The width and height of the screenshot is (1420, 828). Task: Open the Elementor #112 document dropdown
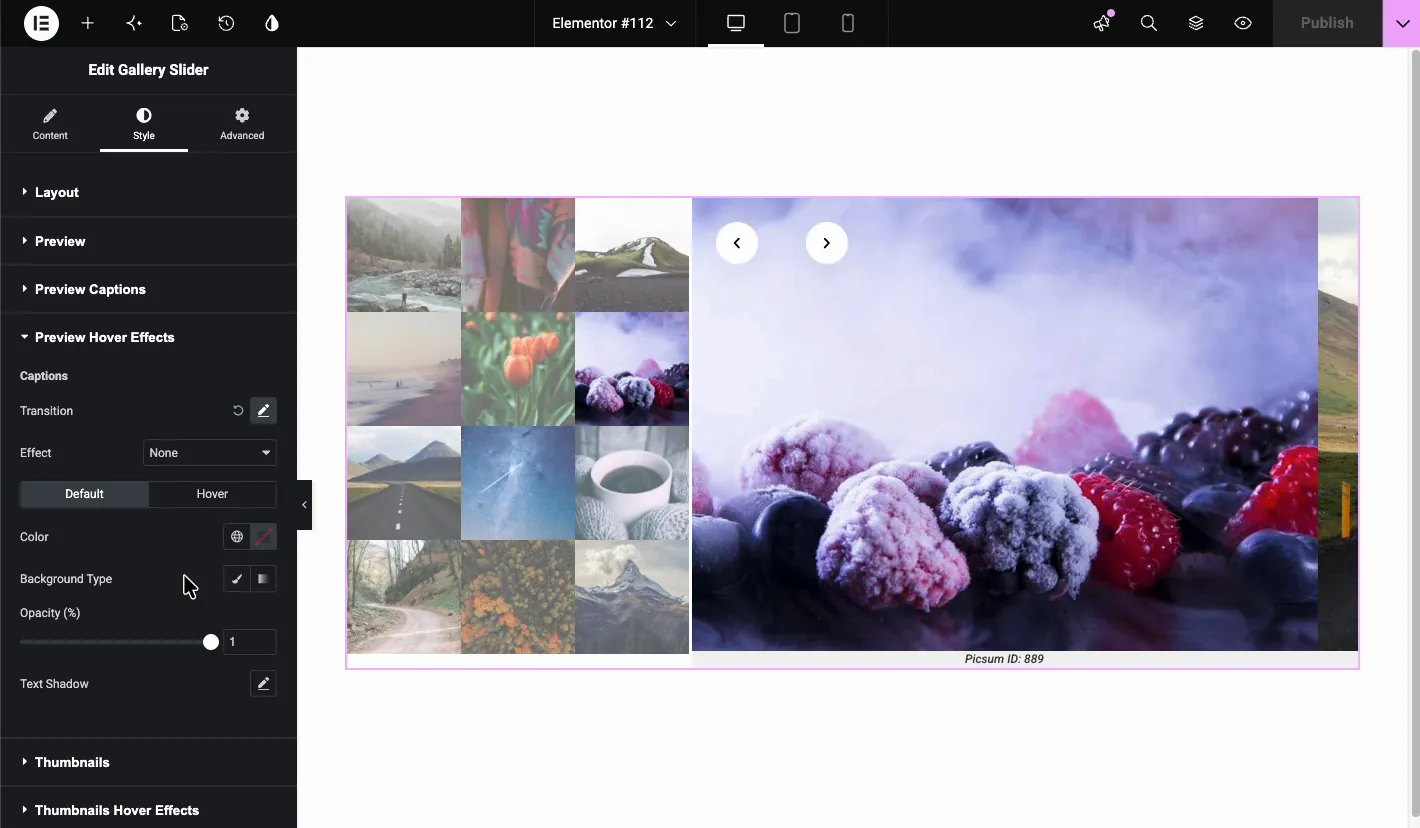(x=614, y=23)
